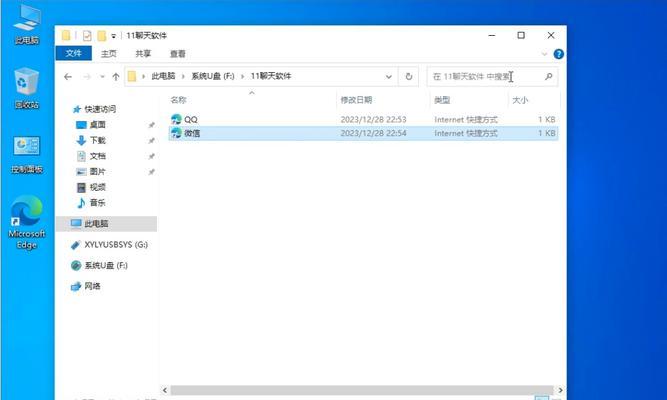Go back with the left arrow
Viewport: 667px width, 400px height.
point(68,77)
